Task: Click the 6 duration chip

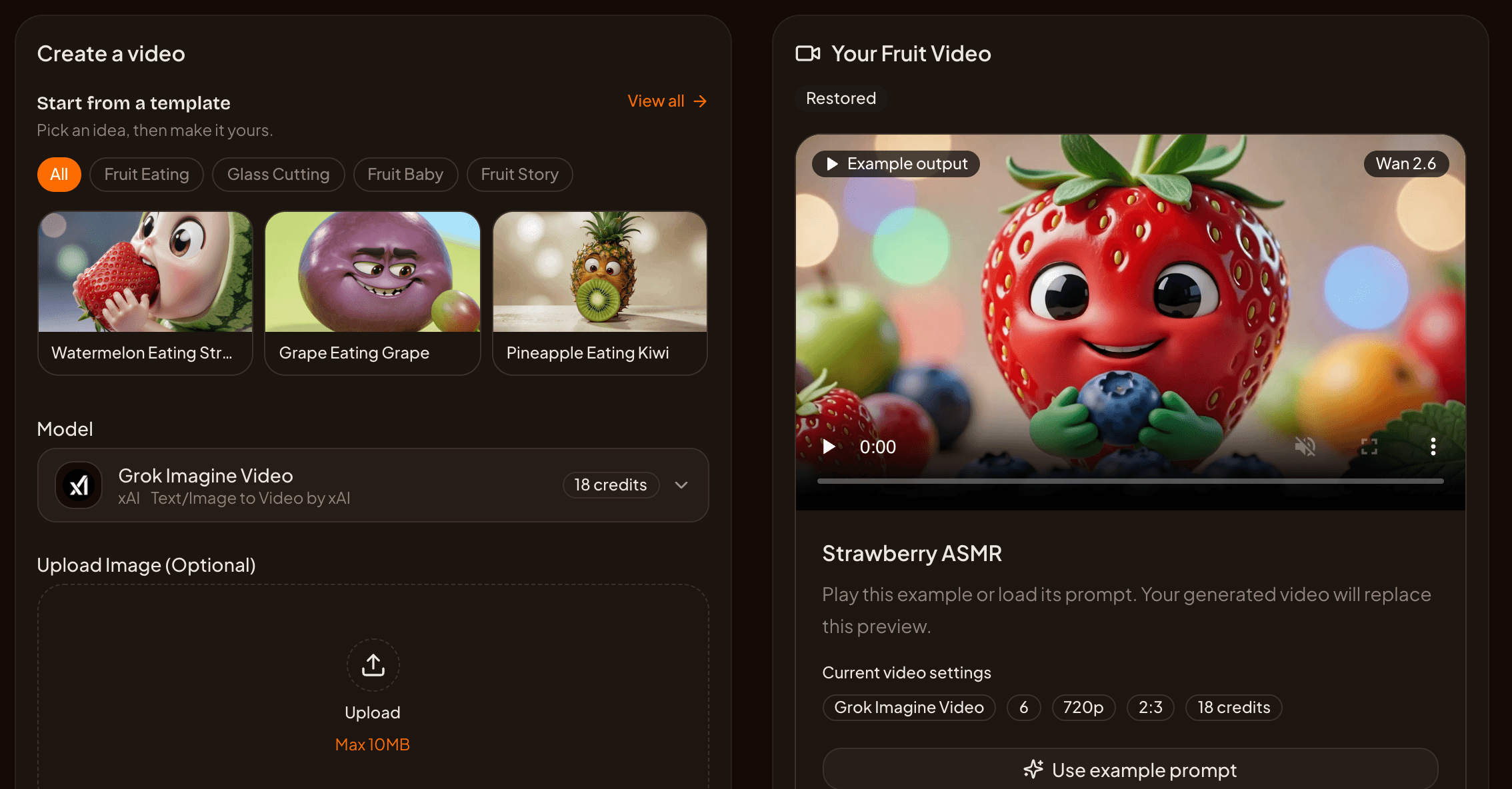Action: click(x=1023, y=708)
